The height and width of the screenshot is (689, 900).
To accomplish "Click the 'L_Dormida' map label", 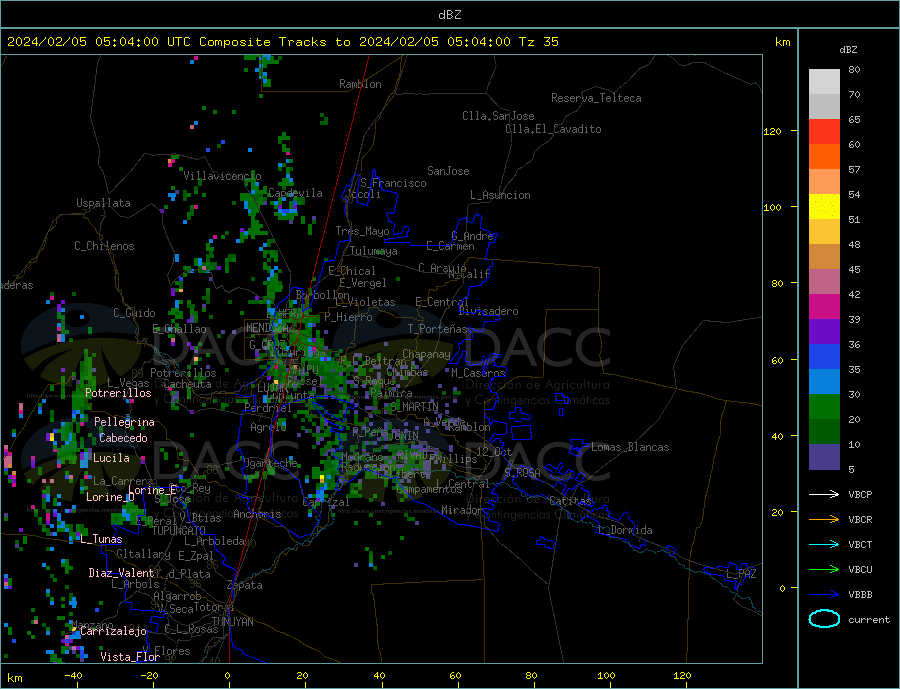I will (626, 530).
